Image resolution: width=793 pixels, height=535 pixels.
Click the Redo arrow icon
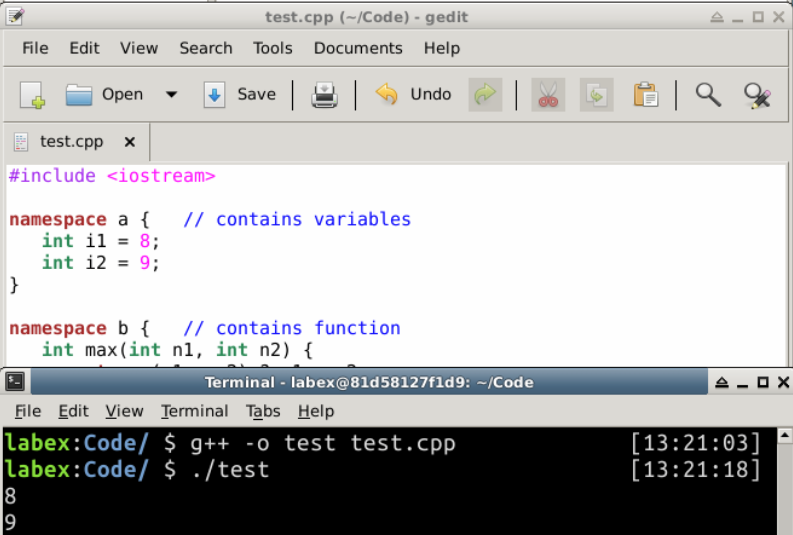pyautogui.click(x=485, y=95)
